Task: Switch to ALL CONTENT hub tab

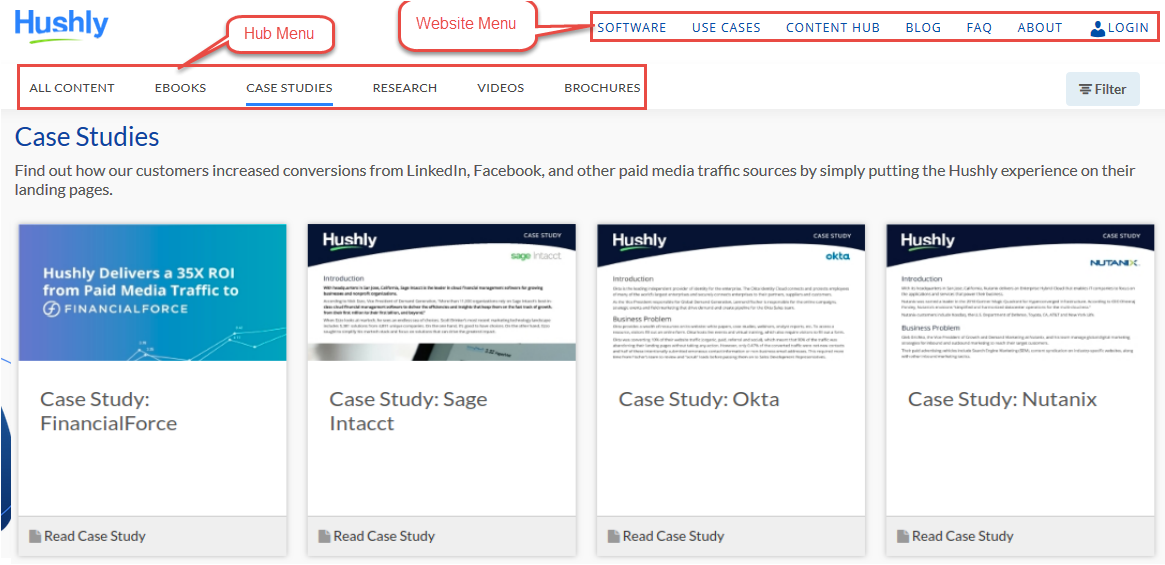Action: point(72,88)
